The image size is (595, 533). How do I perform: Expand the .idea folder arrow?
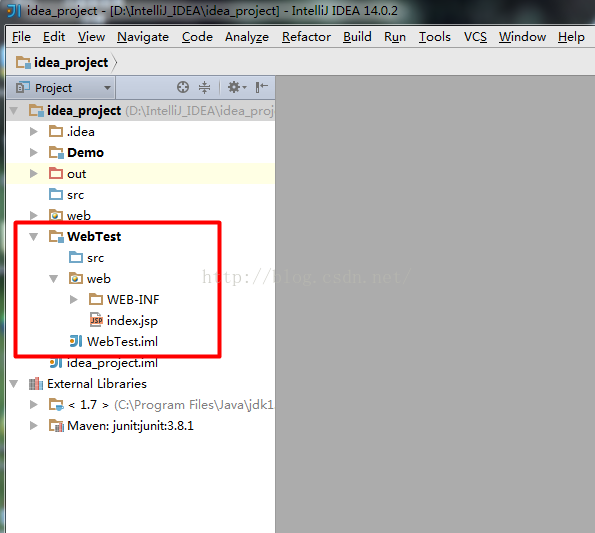[34, 132]
